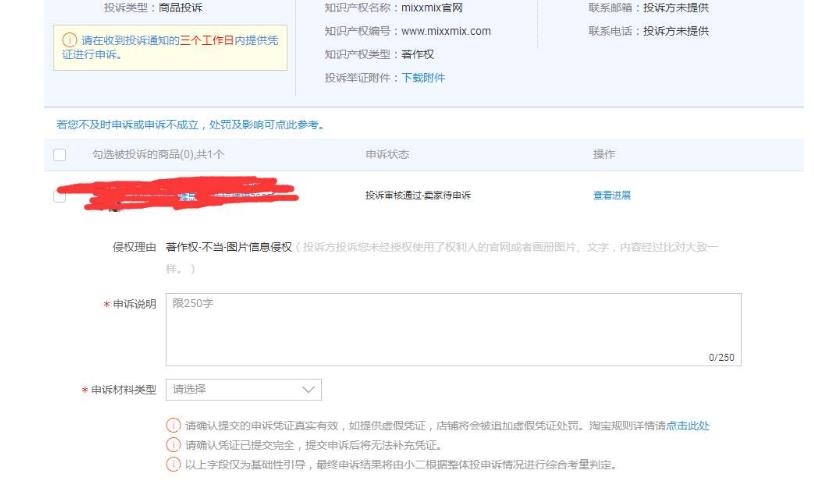Viewport: 814px width, 485px height.
Task: Check the box beside the redacted product row
Action: tap(59, 196)
